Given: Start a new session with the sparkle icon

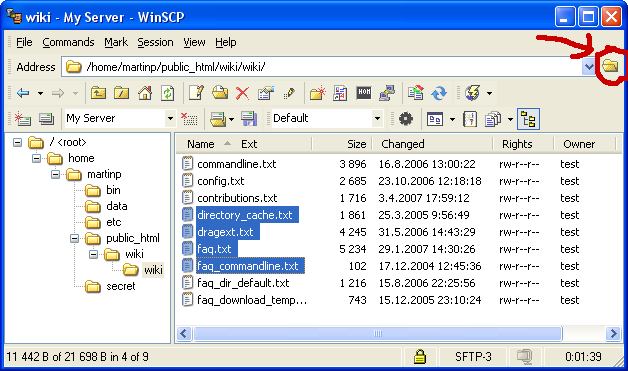Looking at the screenshot, I should pos(22,119).
